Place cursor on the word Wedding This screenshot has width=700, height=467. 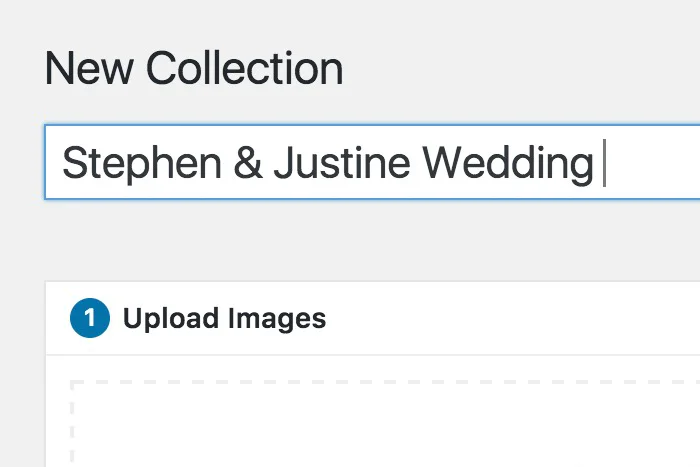pyautogui.click(x=508, y=164)
